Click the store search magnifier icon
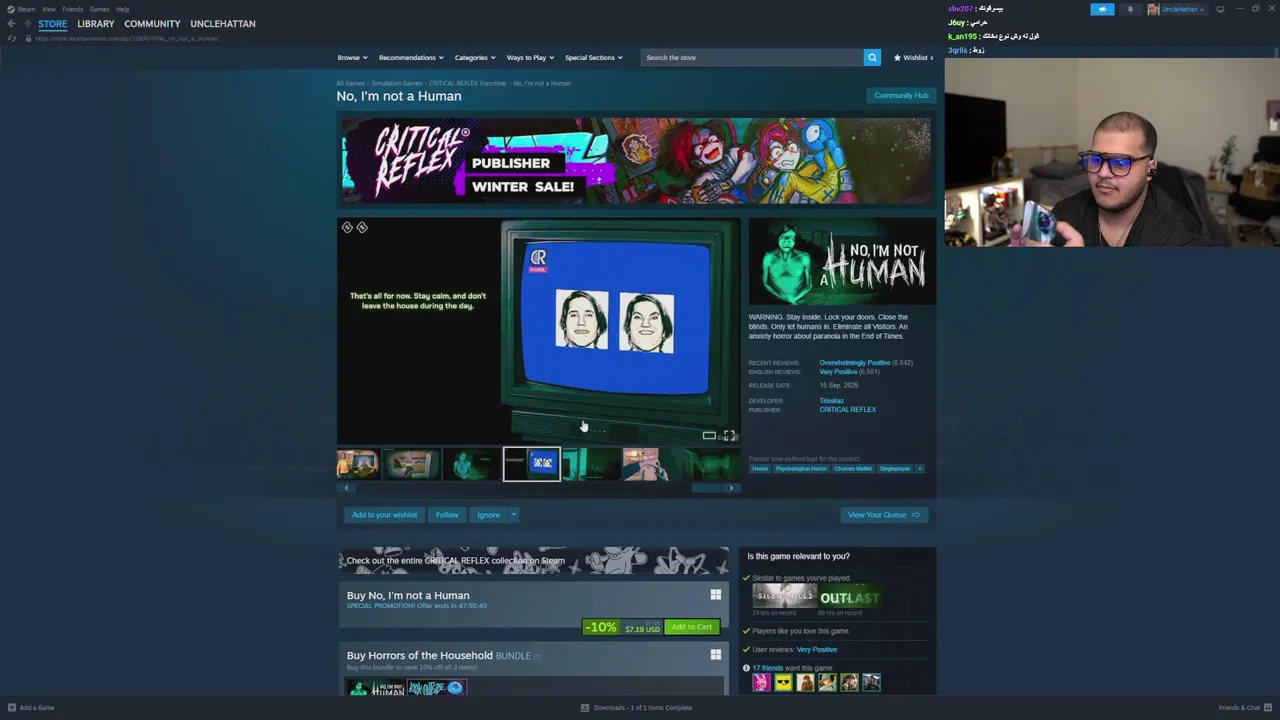 872,57
